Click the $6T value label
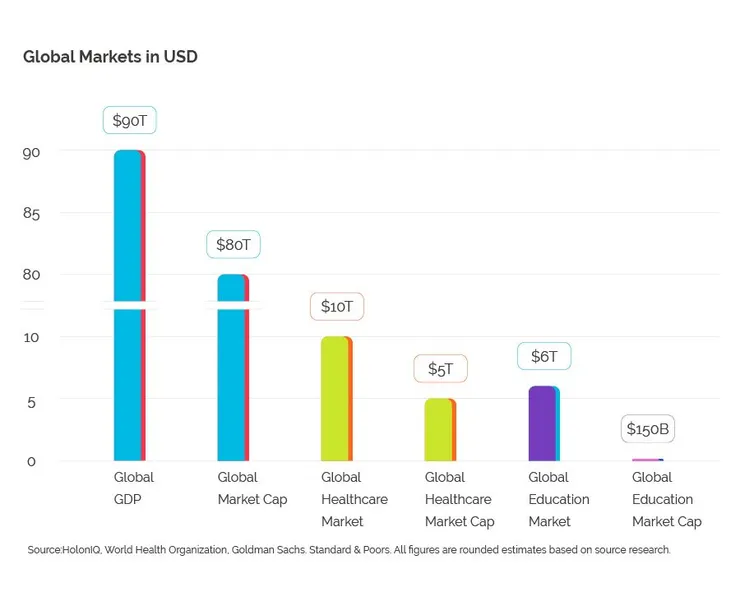Viewport: 740px width, 592px height. pos(544,356)
